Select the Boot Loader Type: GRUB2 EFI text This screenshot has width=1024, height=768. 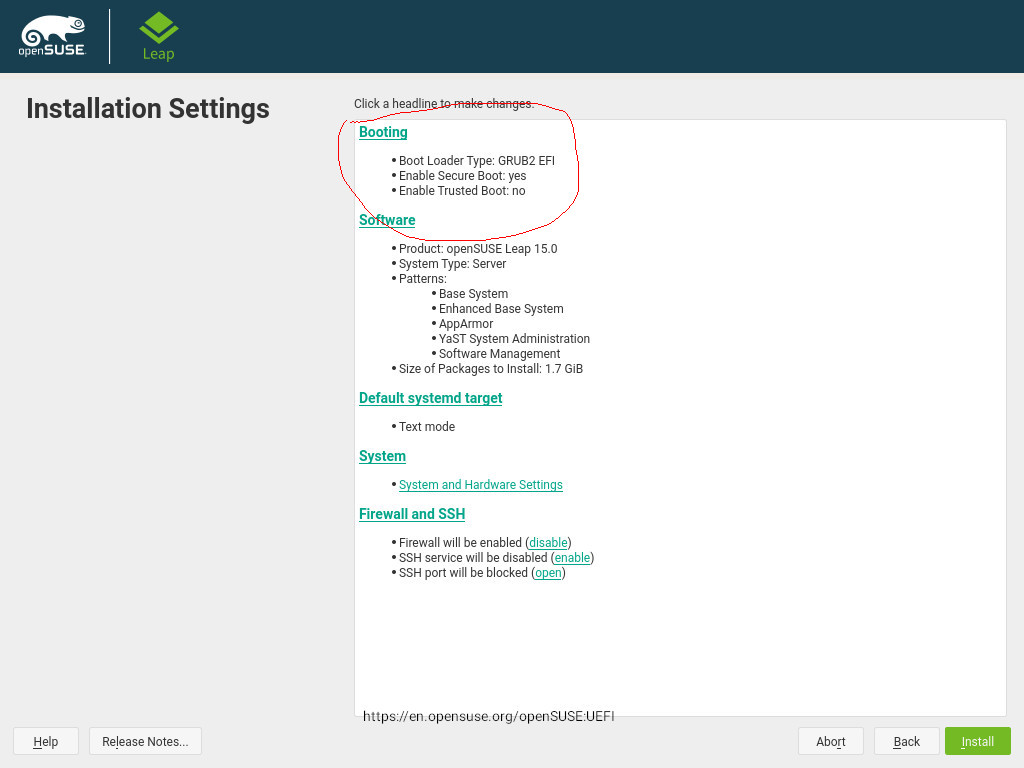point(477,161)
